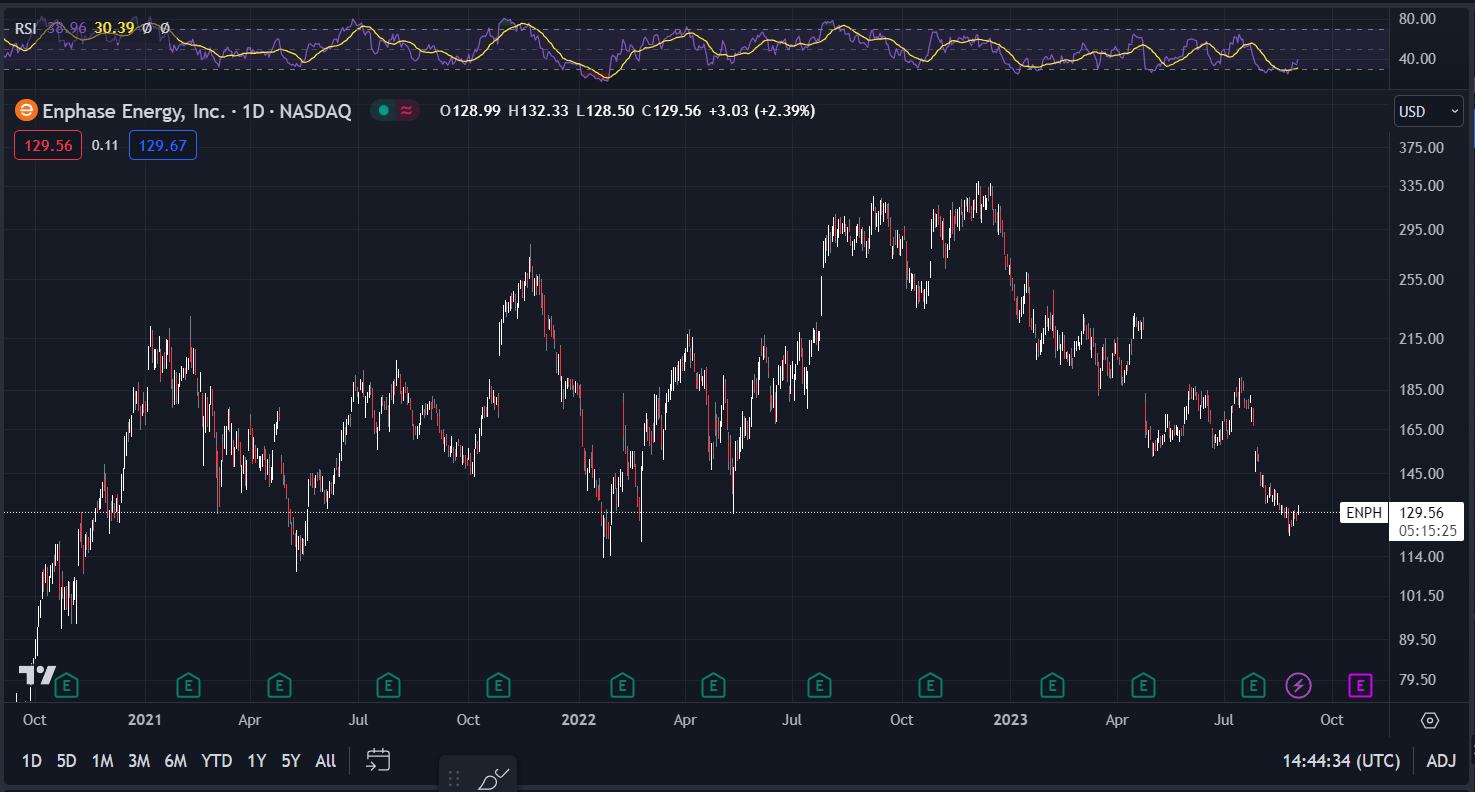The height and width of the screenshot is (792, 1475).
Task: Toggle ADJ adjusted data button
Action: 1441,761
